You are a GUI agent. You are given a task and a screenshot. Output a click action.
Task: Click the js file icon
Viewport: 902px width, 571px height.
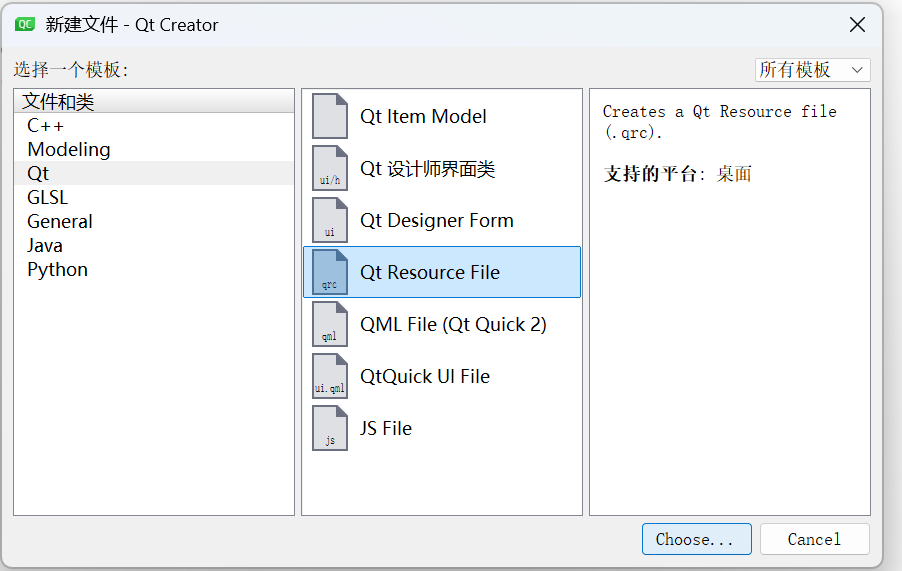pos(330,428)
